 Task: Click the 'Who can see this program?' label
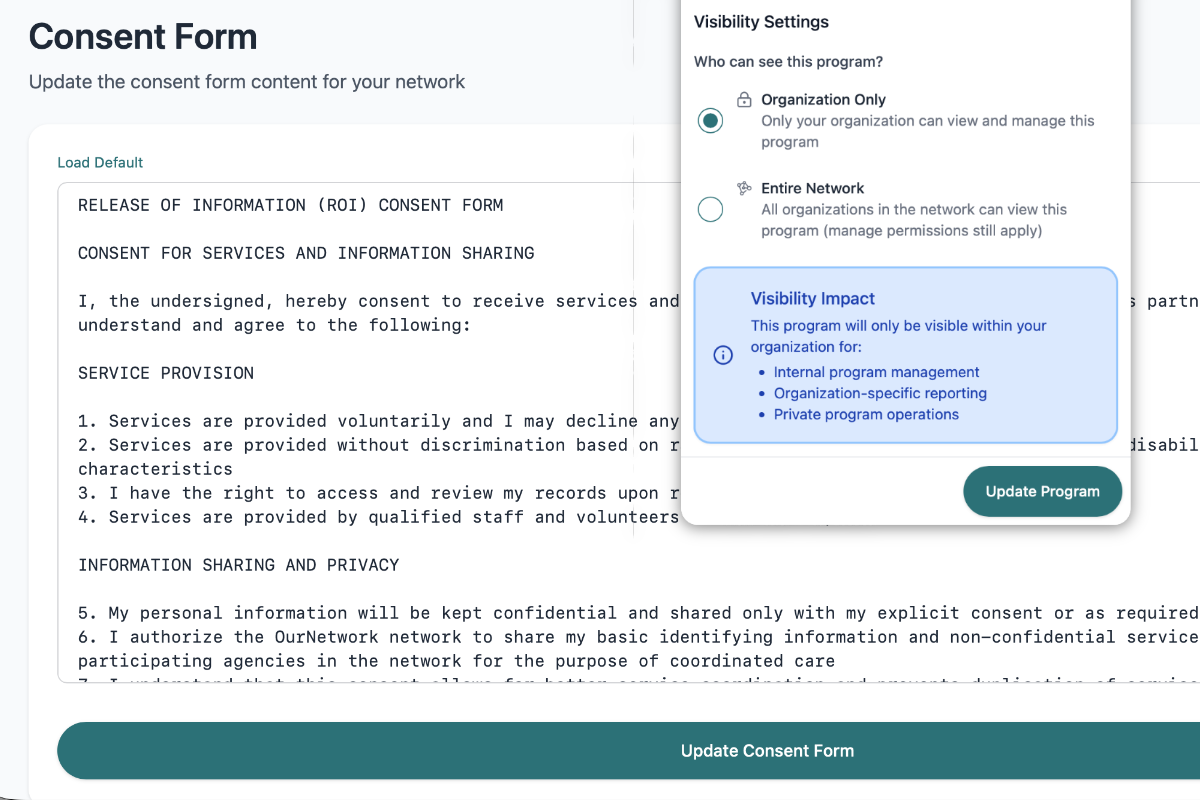coord(788,62)
